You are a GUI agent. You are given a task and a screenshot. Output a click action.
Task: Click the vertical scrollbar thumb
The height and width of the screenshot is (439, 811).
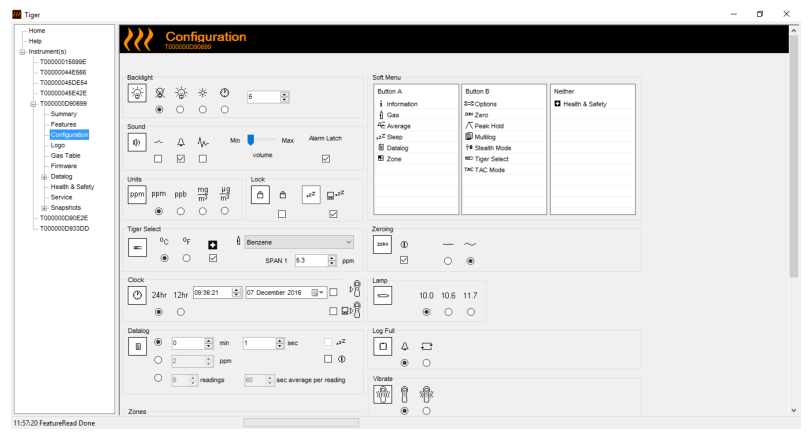[794, 157]
